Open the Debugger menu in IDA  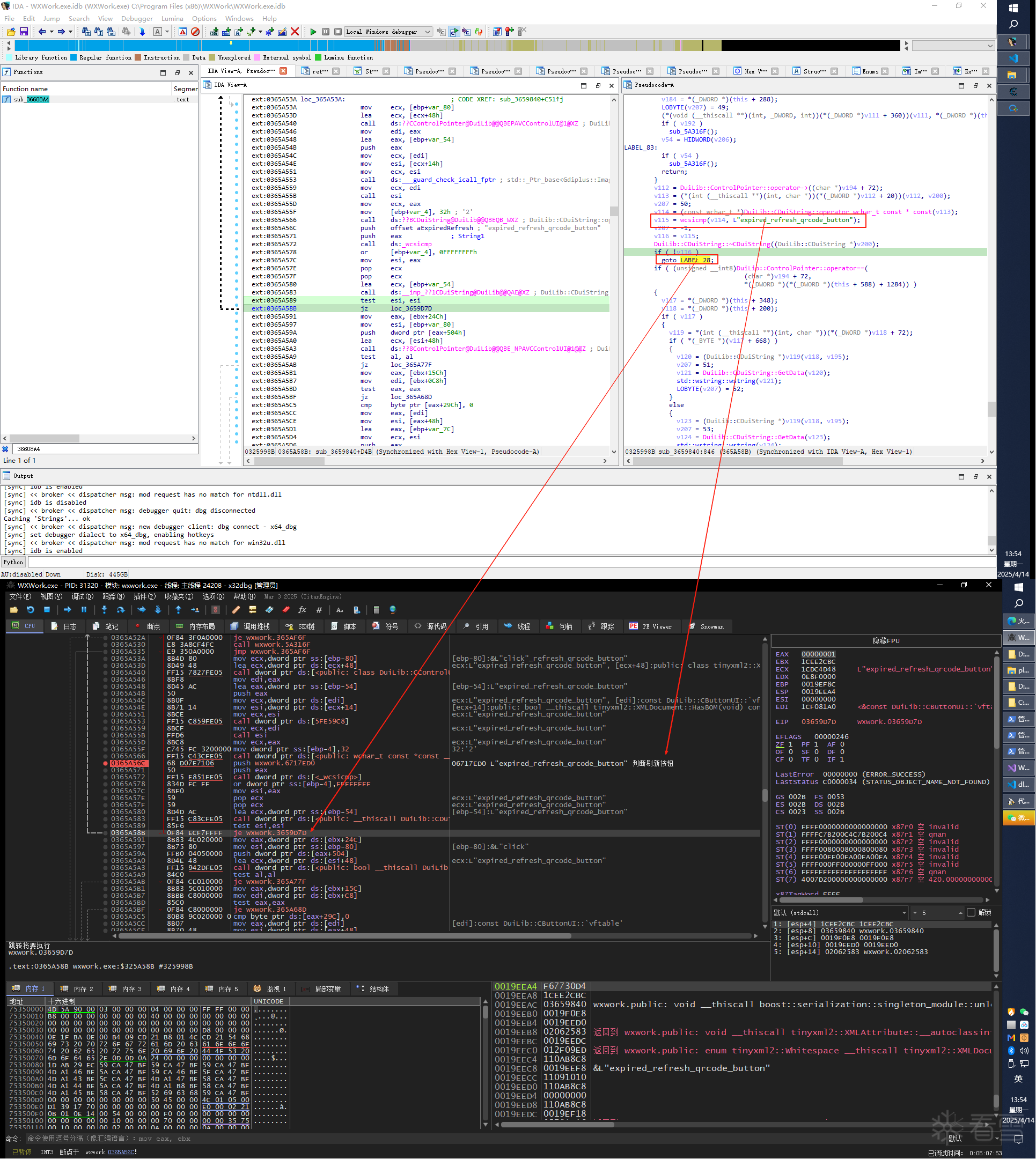137,19
